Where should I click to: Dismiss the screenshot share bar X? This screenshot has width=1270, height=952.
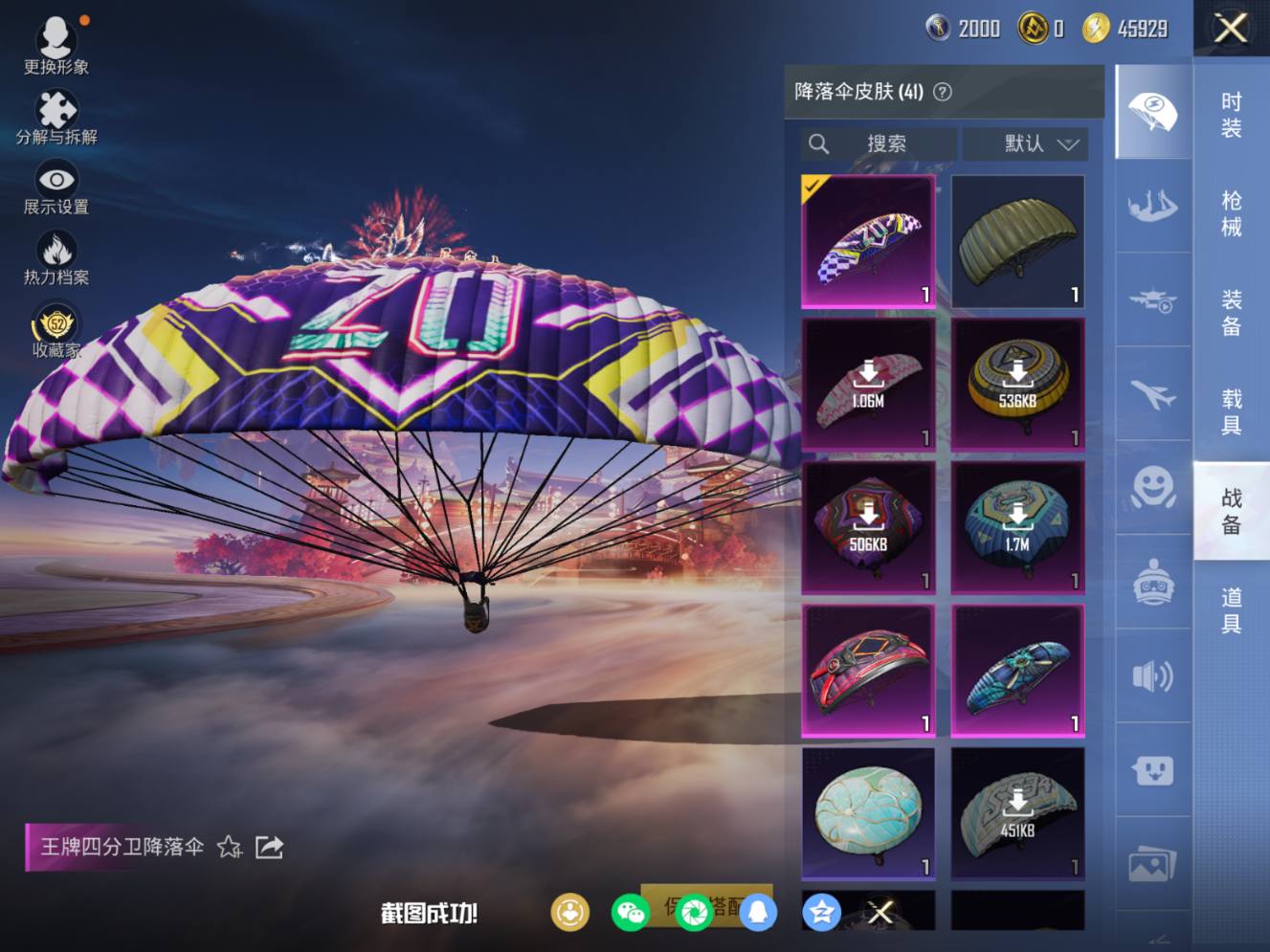880,913
